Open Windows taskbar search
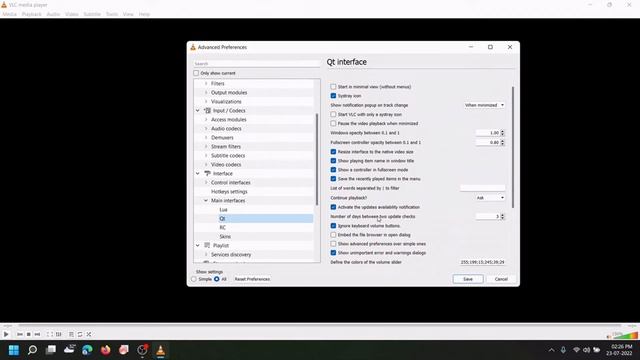This screenshot has width=640, height=360. click(32, 350)
